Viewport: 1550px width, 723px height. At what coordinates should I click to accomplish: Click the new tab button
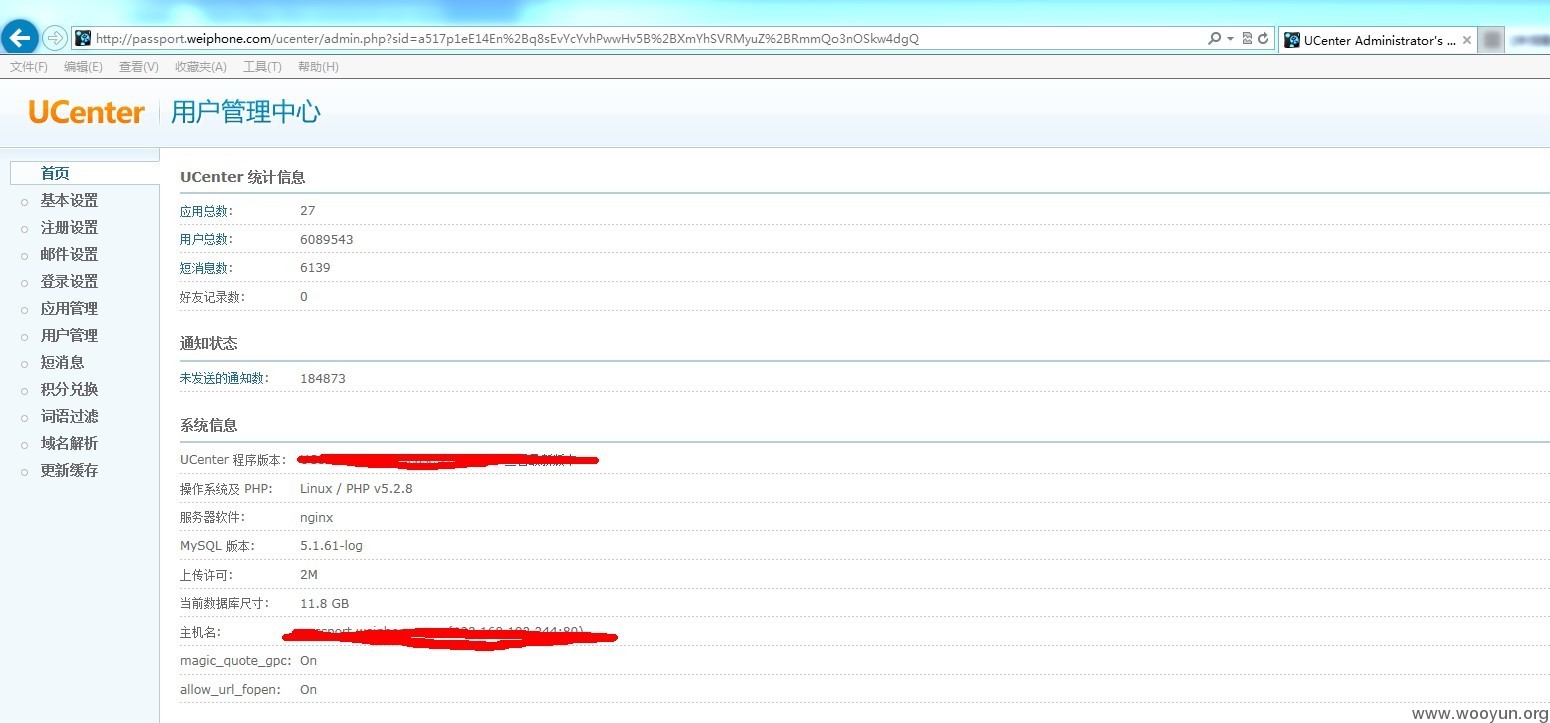pyautogui.click(x=1492, y=40)
